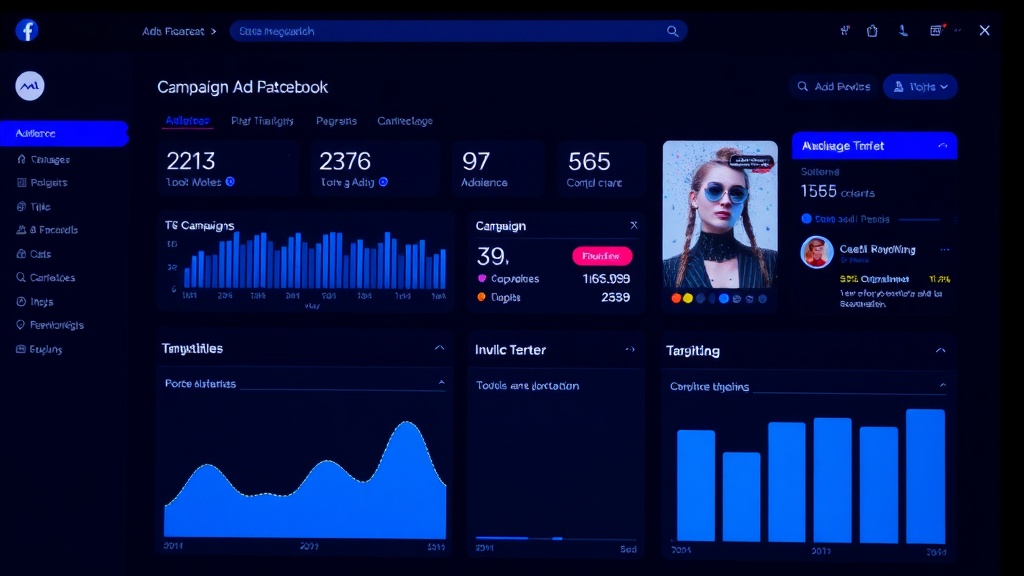This screenshot has height=576, width=1024.
Task: Open the Palgeits sidebar link
Action: 49,182
